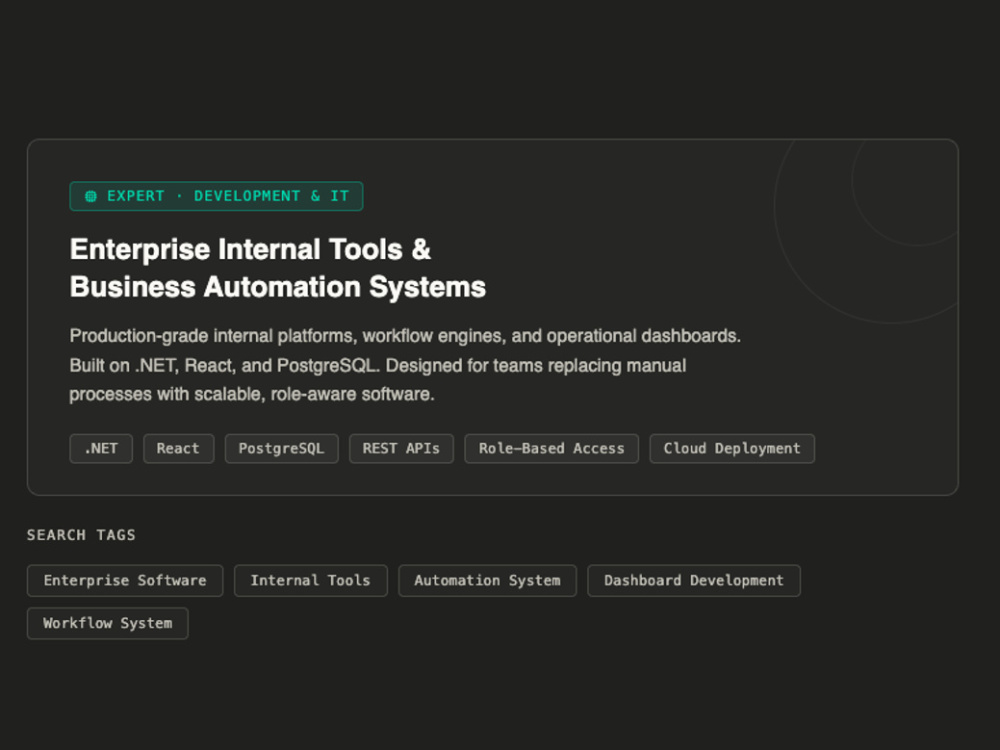Select the .NET skill tag
Screen dimensions: 1000x750
(x=101, y=448)
